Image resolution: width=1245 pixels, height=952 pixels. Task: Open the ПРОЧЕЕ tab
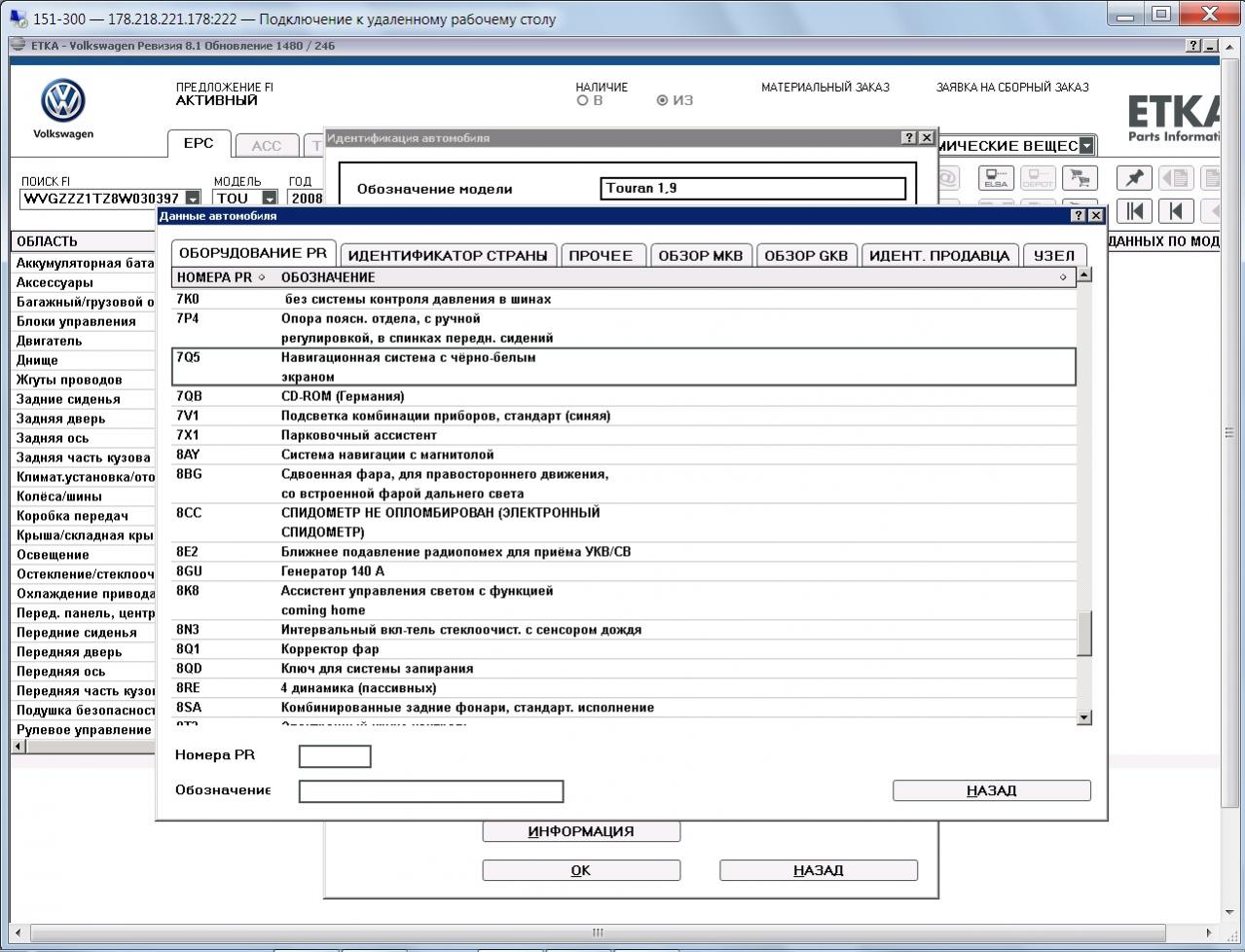(601, 255)
